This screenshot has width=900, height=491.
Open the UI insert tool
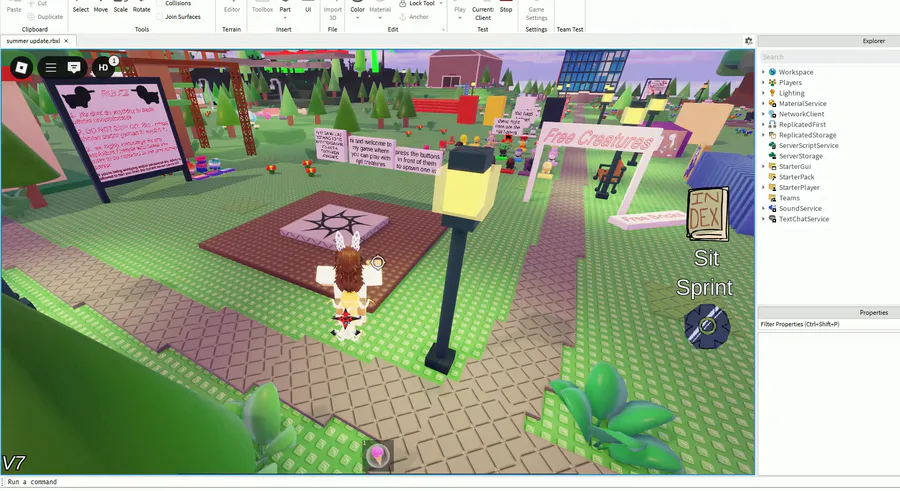pyautogui.click(x=308, y=7)
